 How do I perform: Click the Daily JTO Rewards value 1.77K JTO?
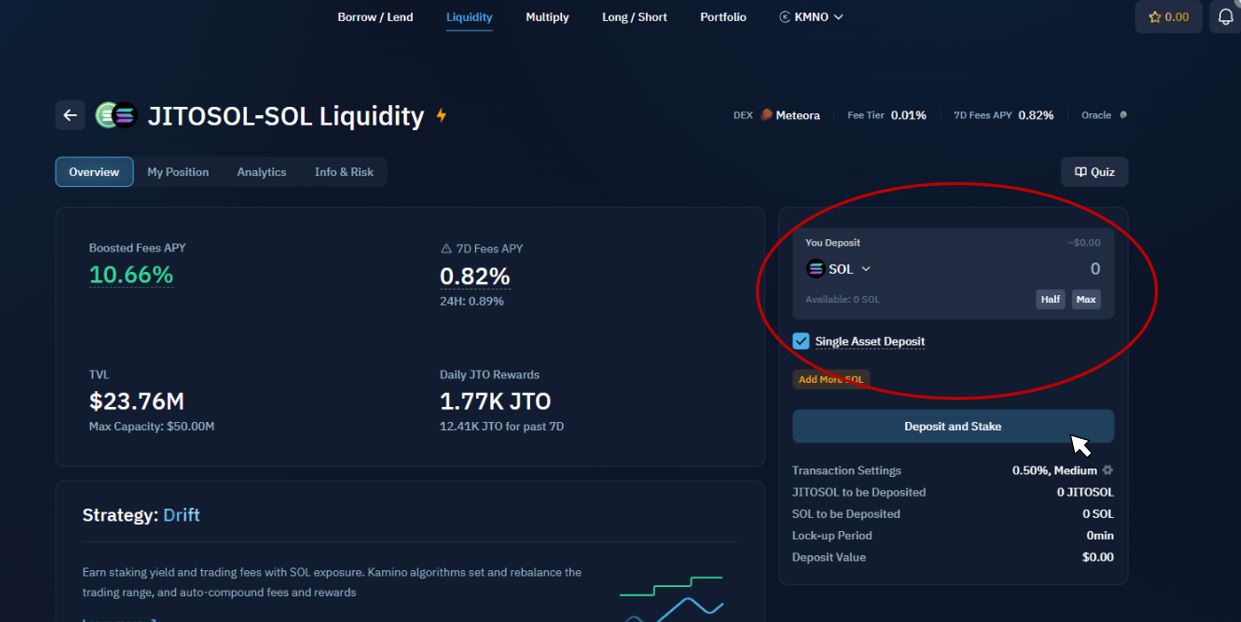click(x=495, y=401)
